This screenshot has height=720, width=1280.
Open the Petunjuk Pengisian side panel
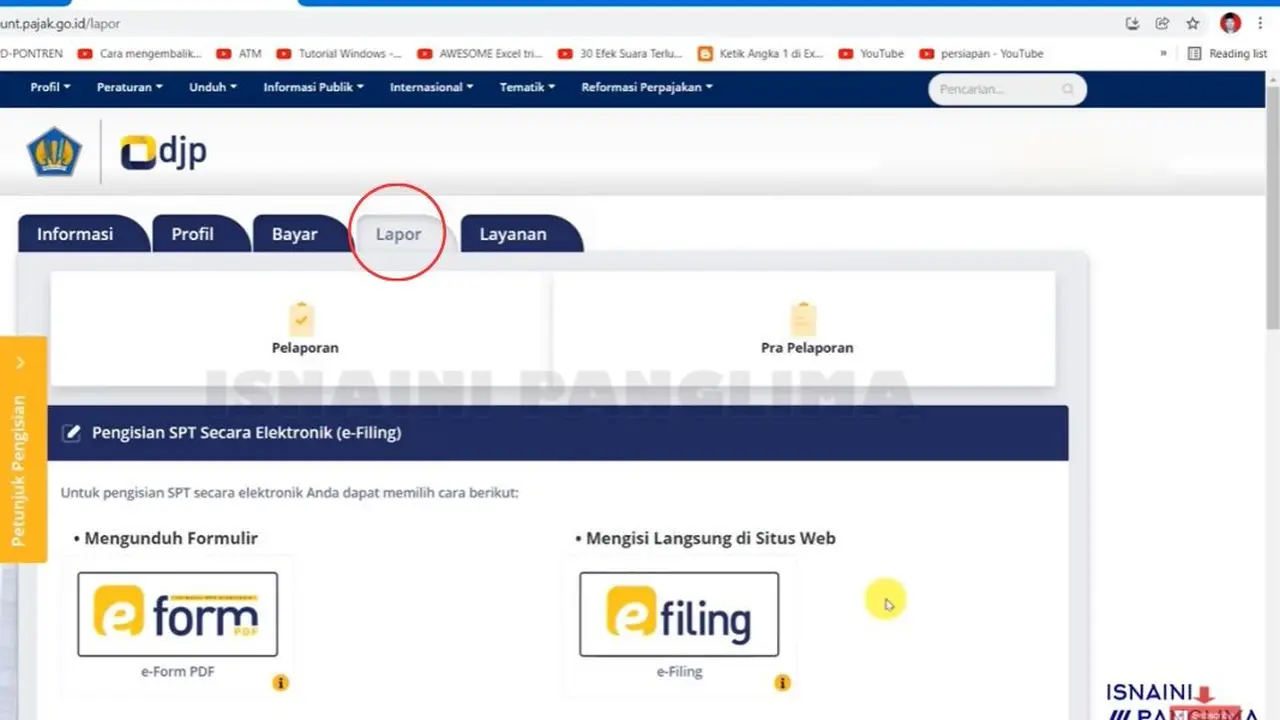click(x=20, y=450)
